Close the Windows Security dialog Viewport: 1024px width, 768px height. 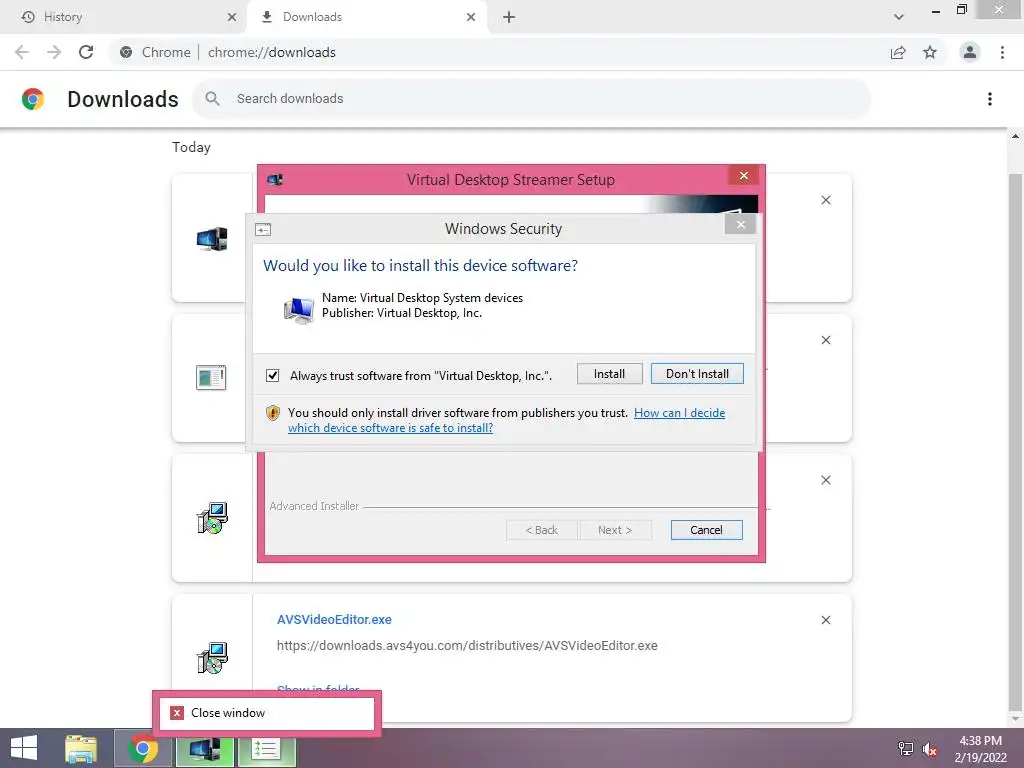pyautogui.click(x=740, y=225)
